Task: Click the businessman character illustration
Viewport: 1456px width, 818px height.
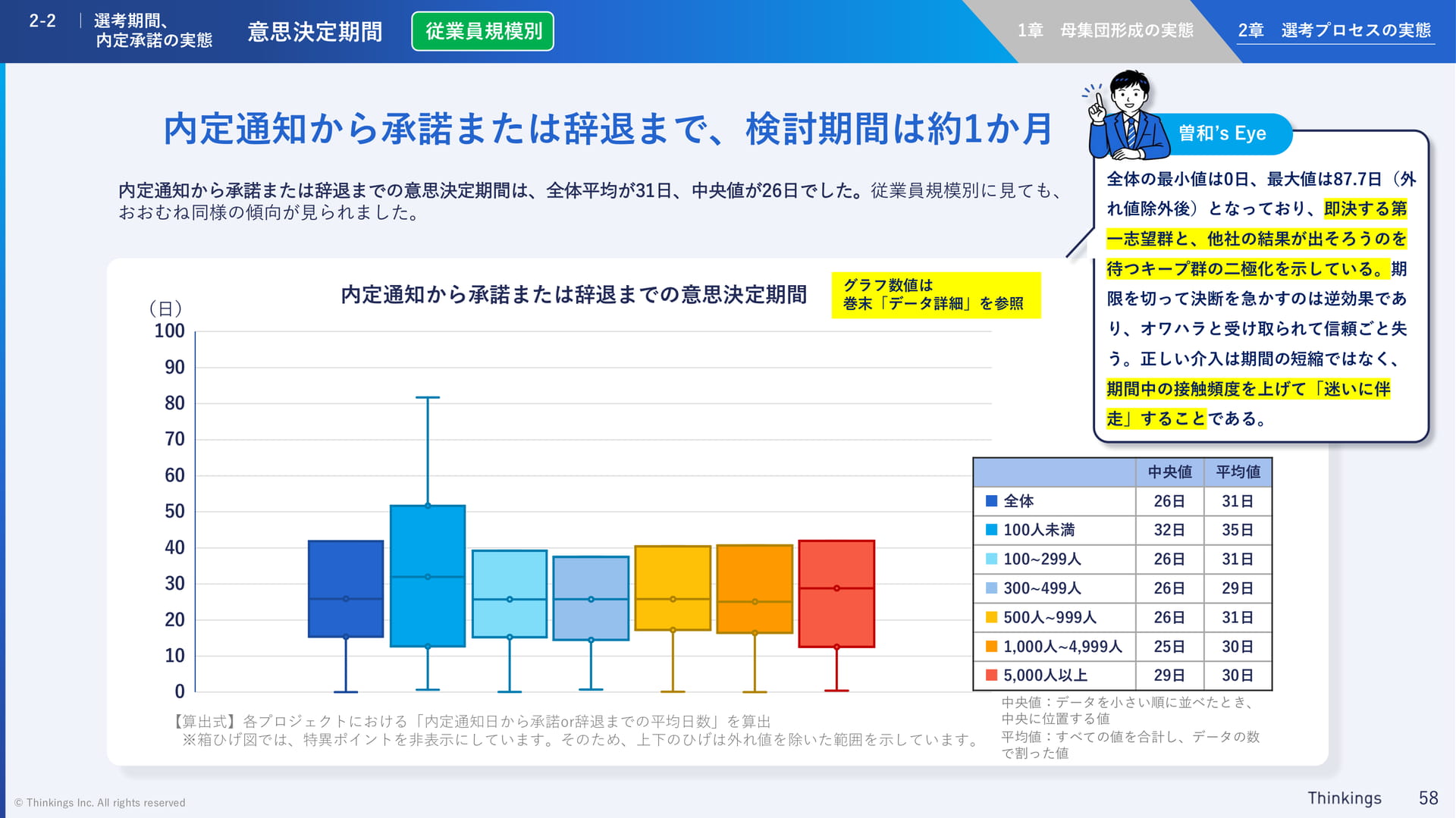Action: [x=1128, y=115]
